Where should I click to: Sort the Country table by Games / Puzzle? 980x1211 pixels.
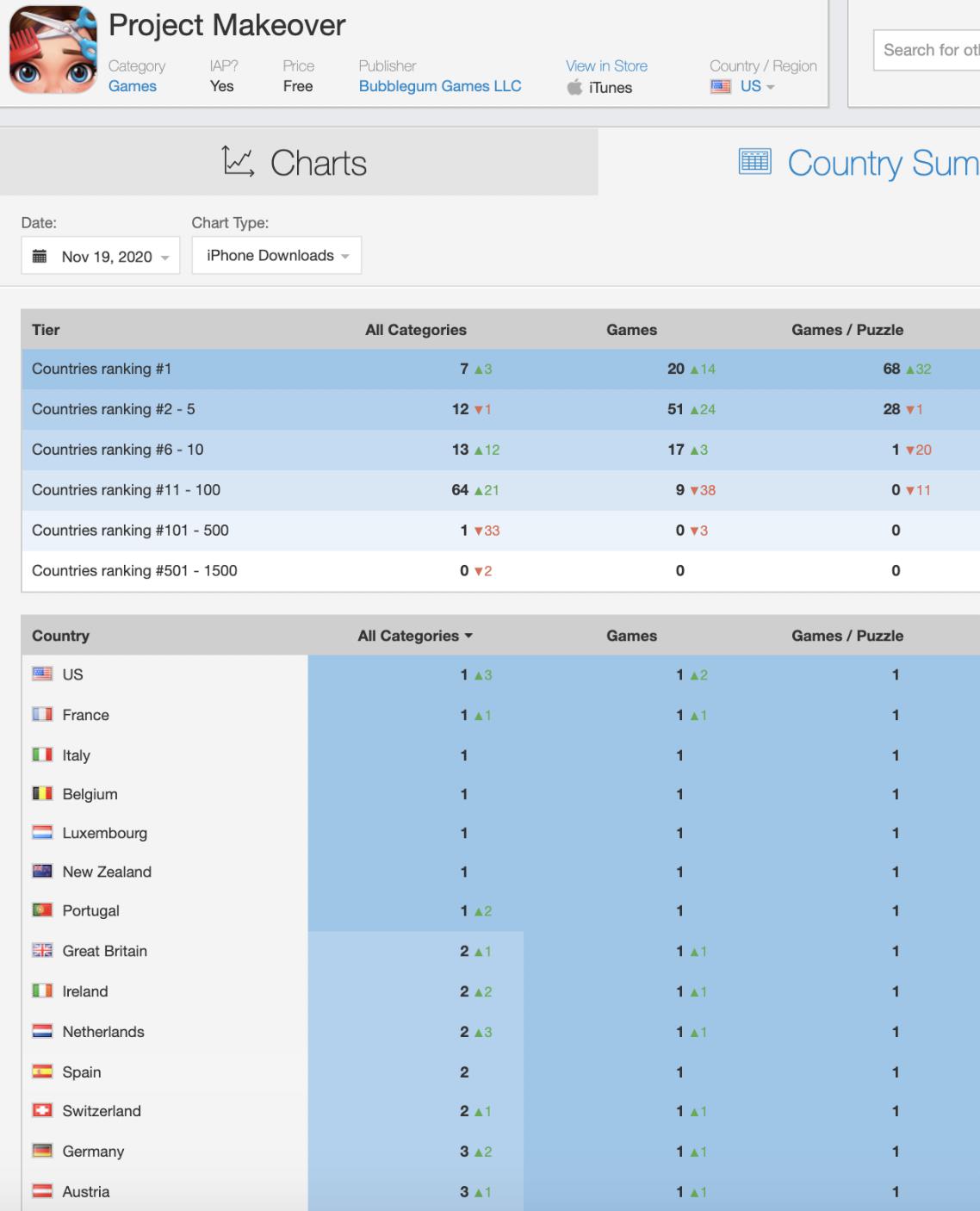tap(847, 636)
